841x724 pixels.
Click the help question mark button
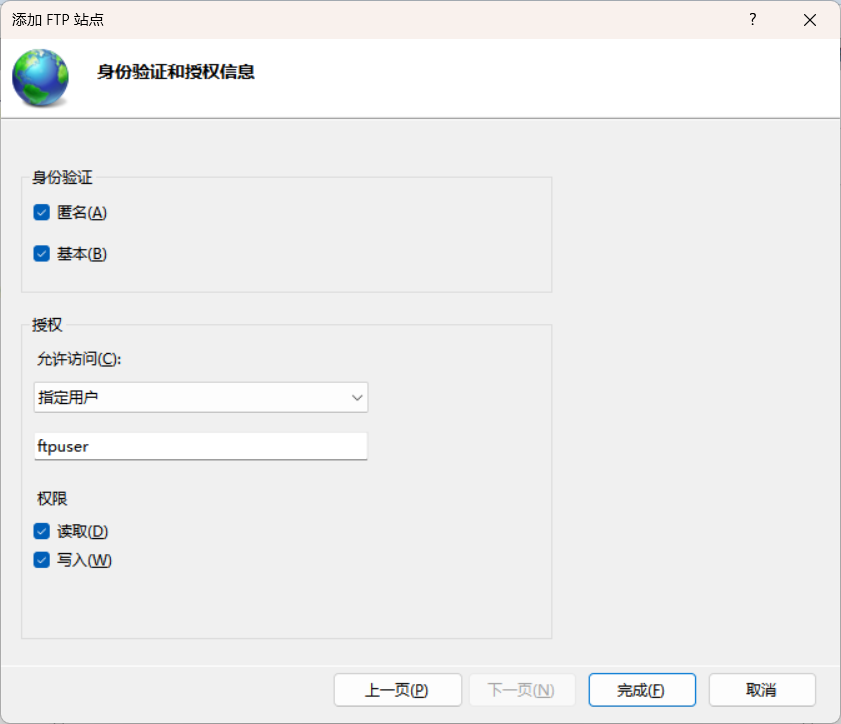(x=753, y=20)
